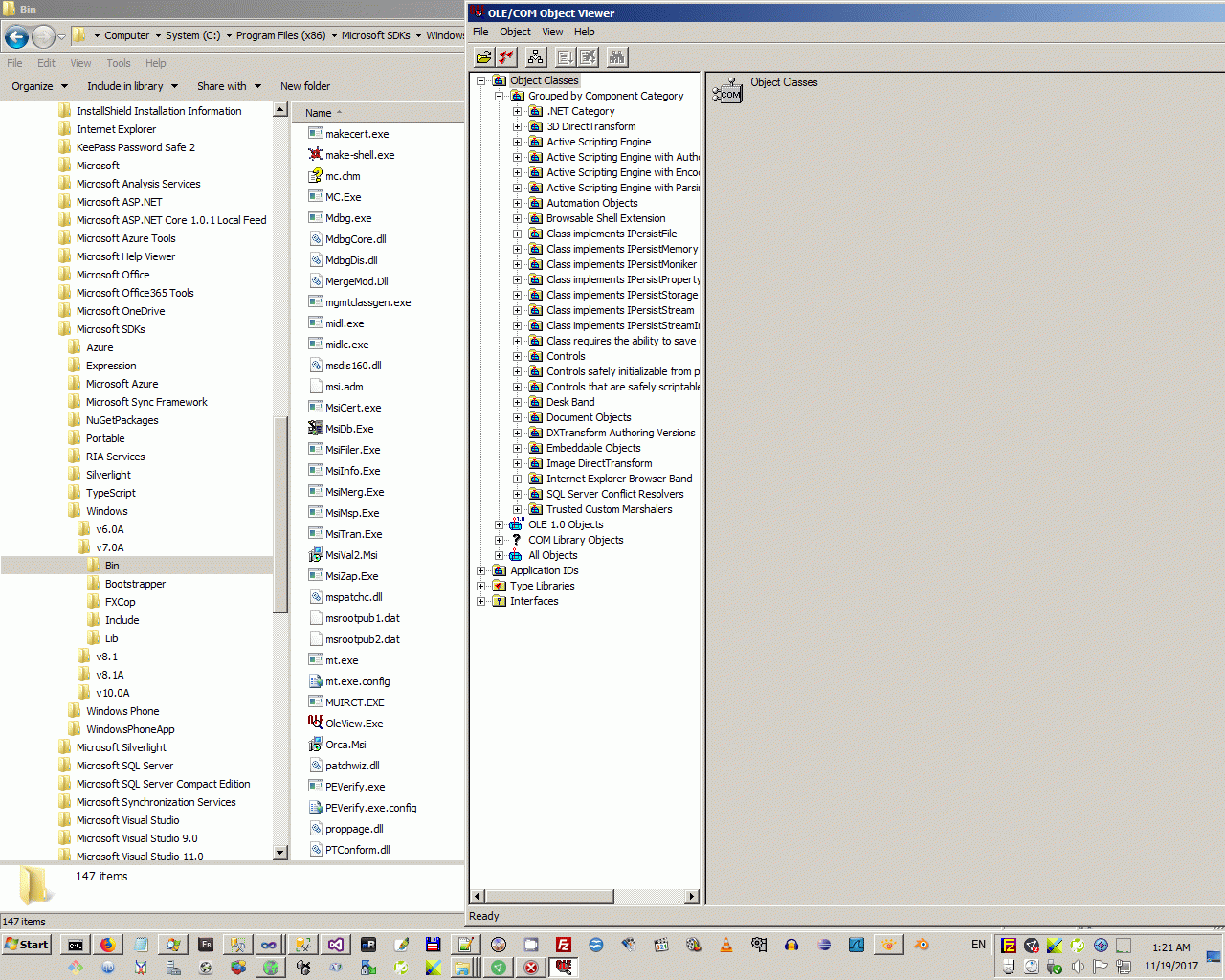Open the Include in library dropdown
This screenshot has height=980, width=1225.
tap(132, 86)
